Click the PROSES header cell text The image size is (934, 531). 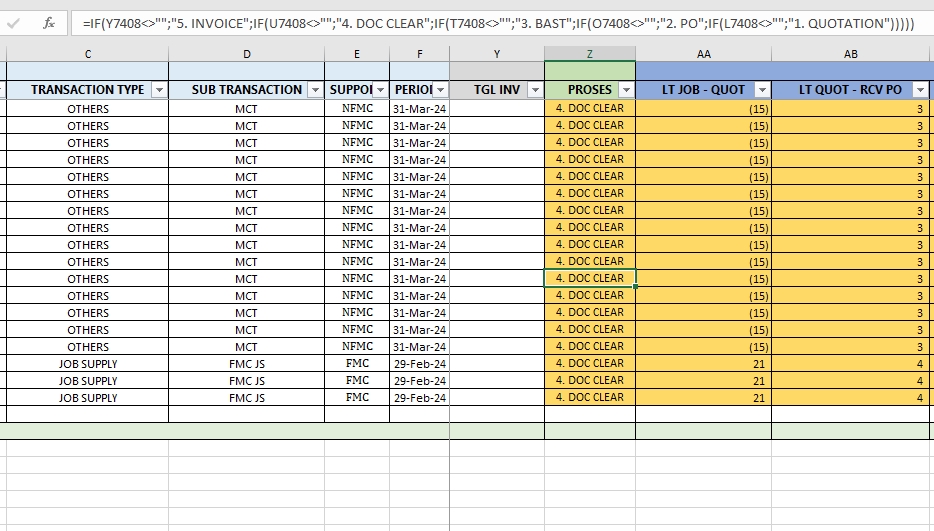point(590,90)
